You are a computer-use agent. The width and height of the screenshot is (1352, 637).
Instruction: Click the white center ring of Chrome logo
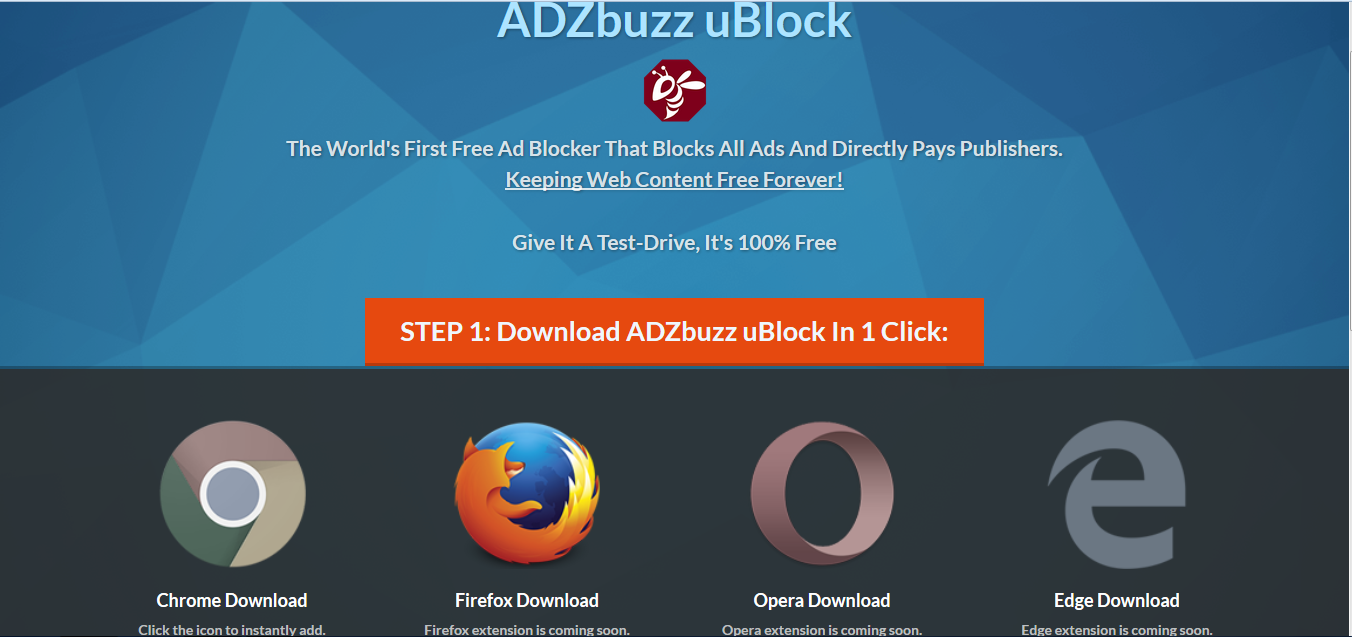point(232,493)
